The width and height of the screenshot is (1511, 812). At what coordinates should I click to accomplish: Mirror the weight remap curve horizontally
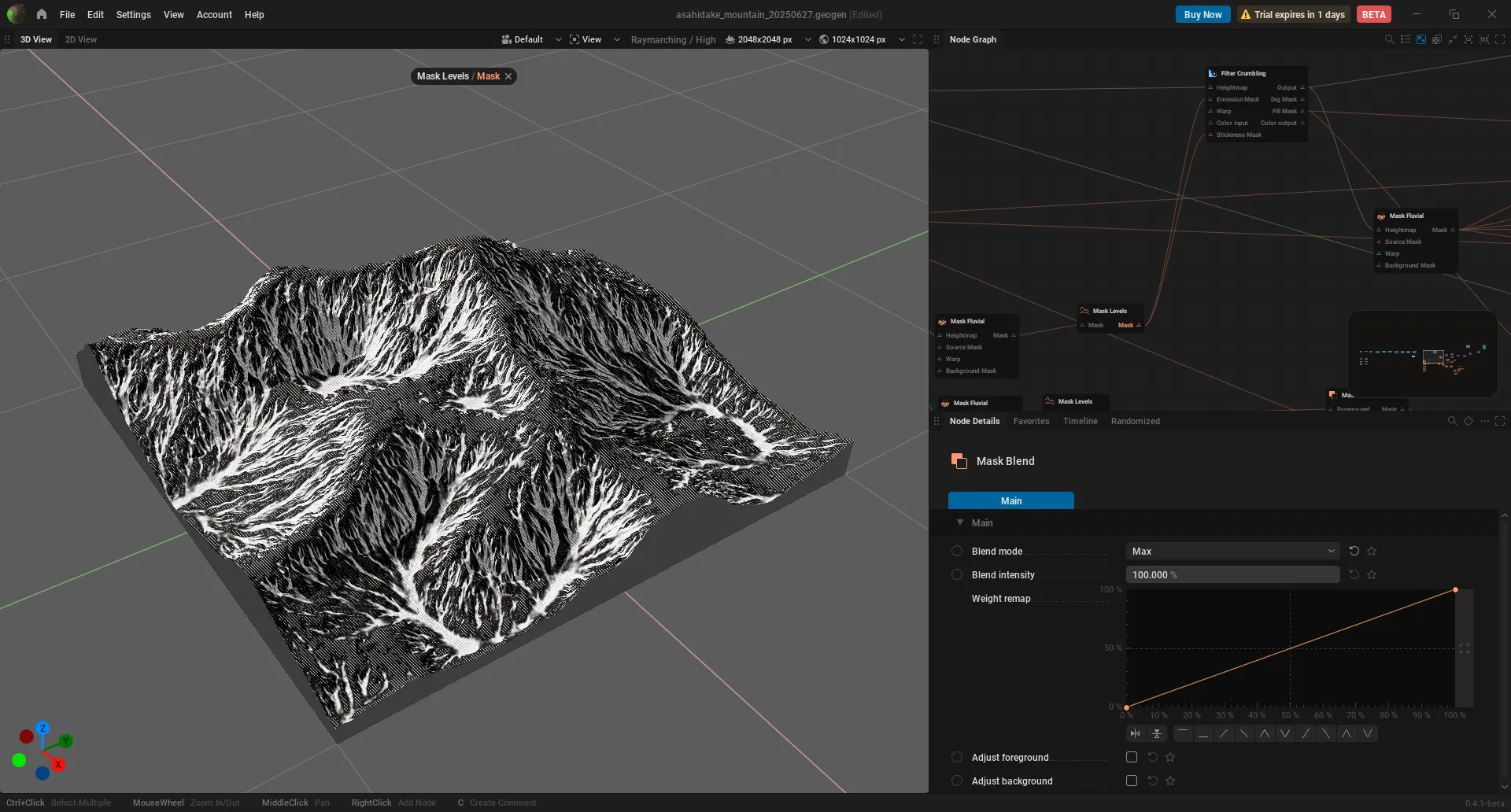coord(1135,733)
